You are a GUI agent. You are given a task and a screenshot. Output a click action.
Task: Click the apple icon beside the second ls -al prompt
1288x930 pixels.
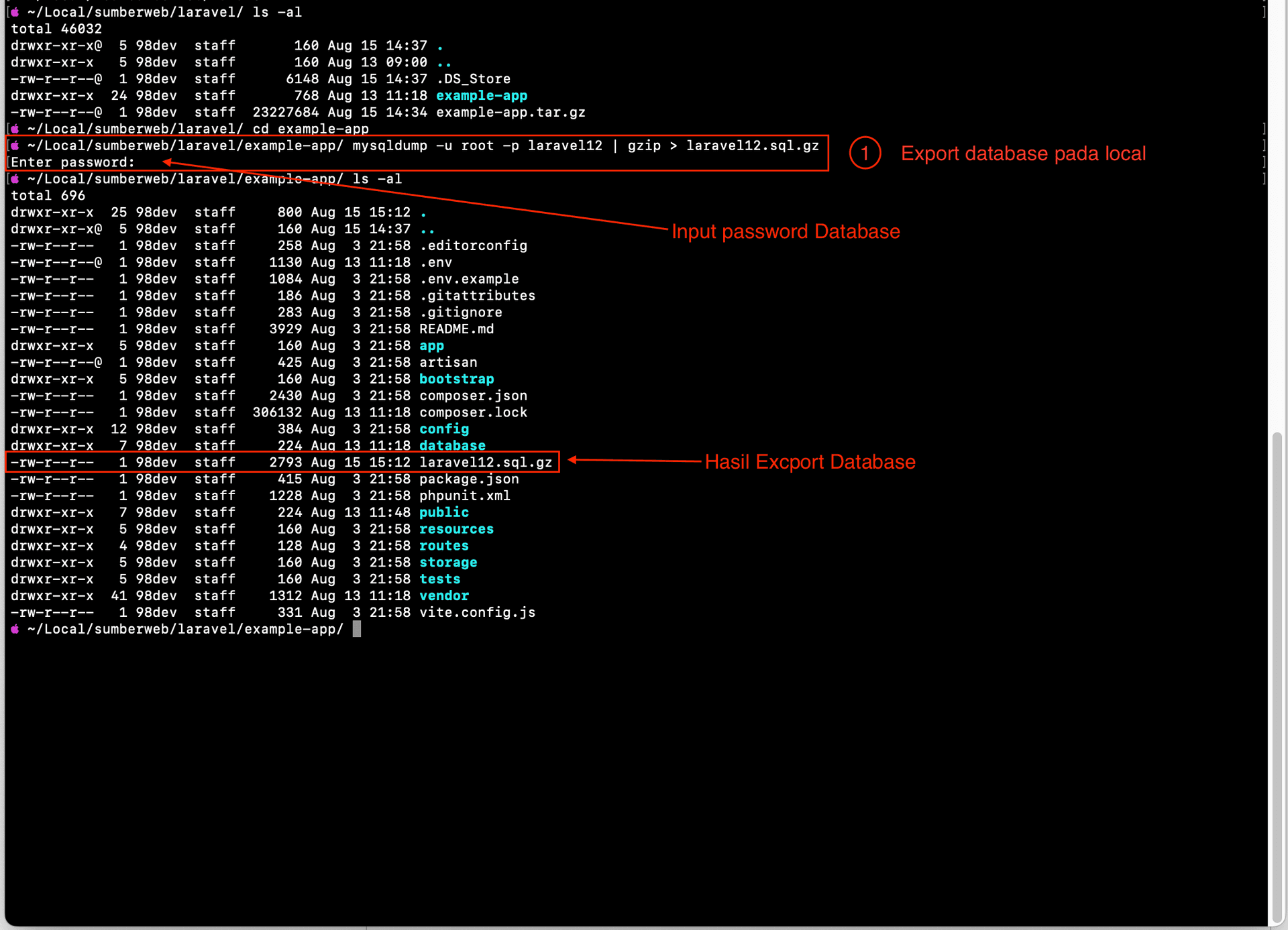click(x=15, y=178)
